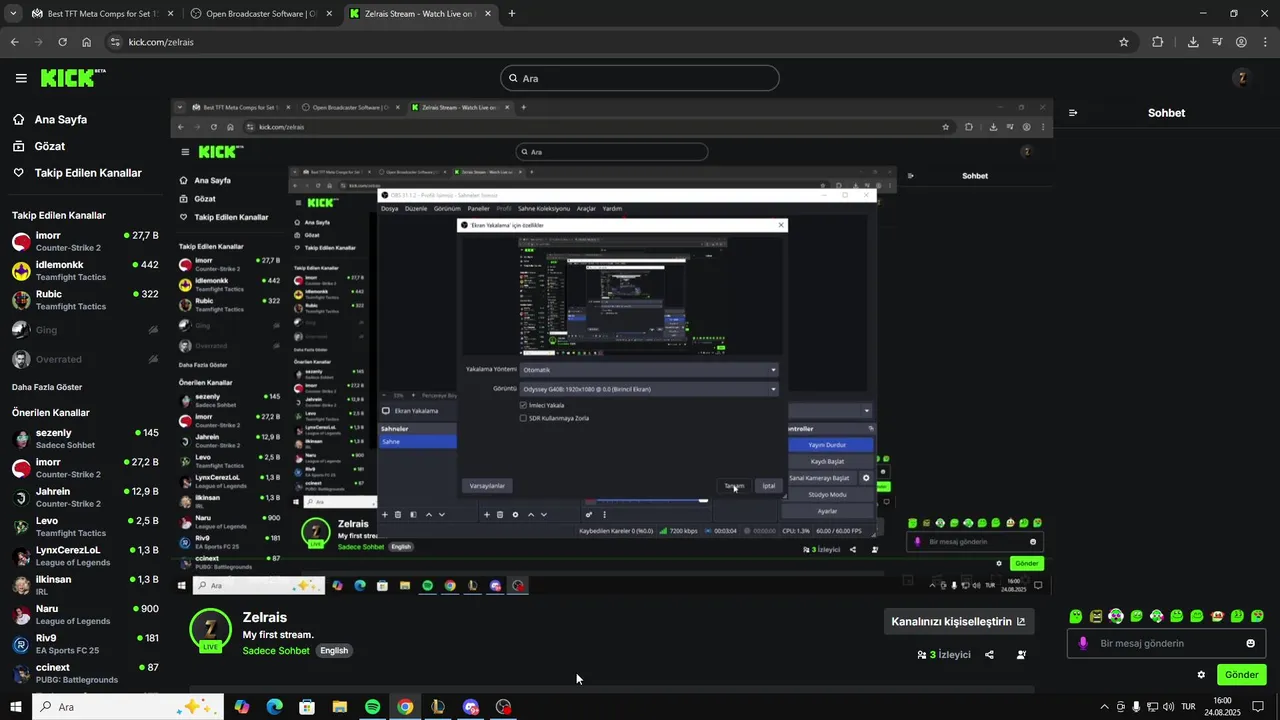Open offline Ging channel
Screen dimensions: 1280x720
click(x=85, y=330)
